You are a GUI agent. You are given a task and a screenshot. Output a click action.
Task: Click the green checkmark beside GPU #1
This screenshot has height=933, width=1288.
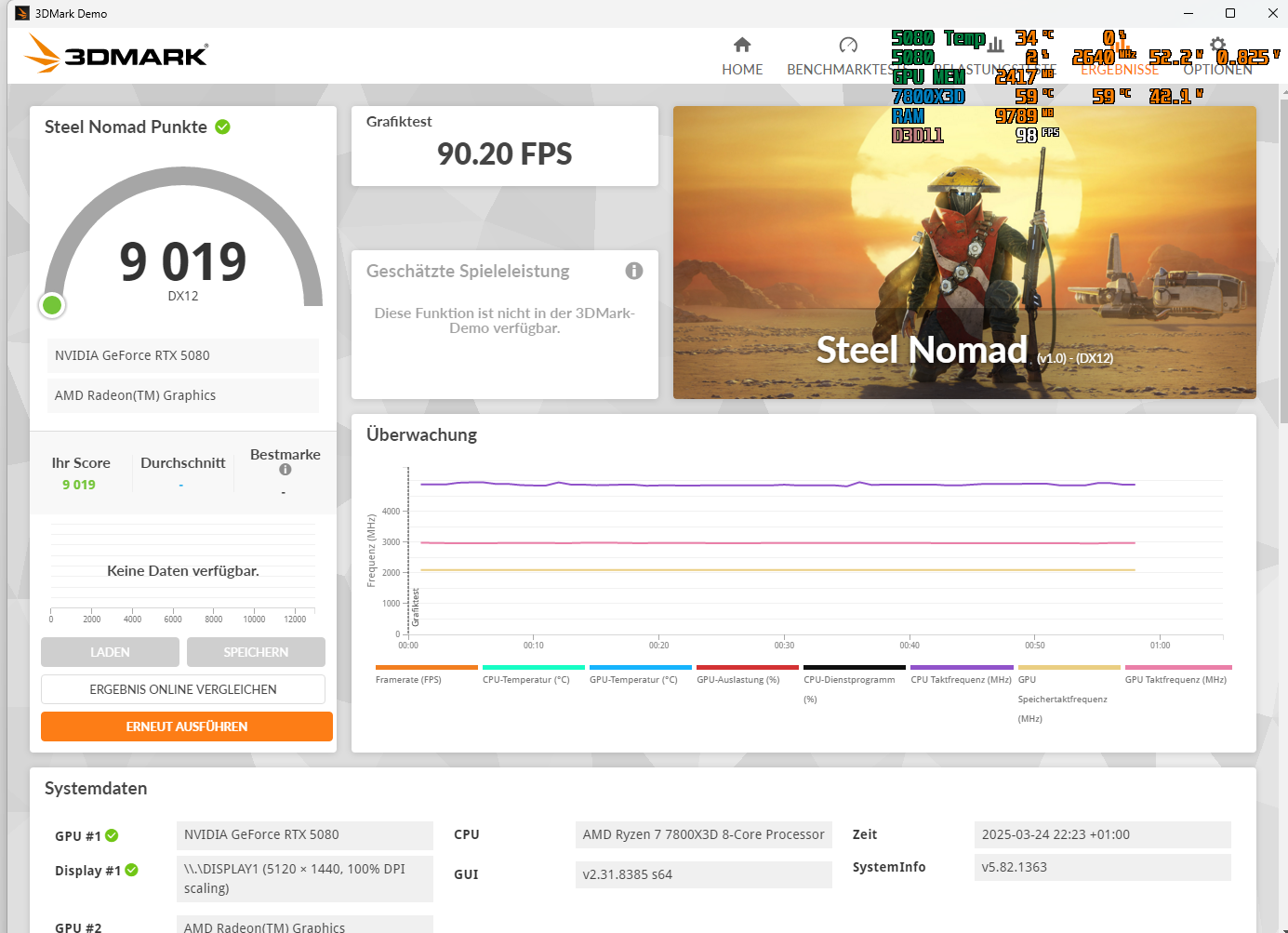pos(112,835)
